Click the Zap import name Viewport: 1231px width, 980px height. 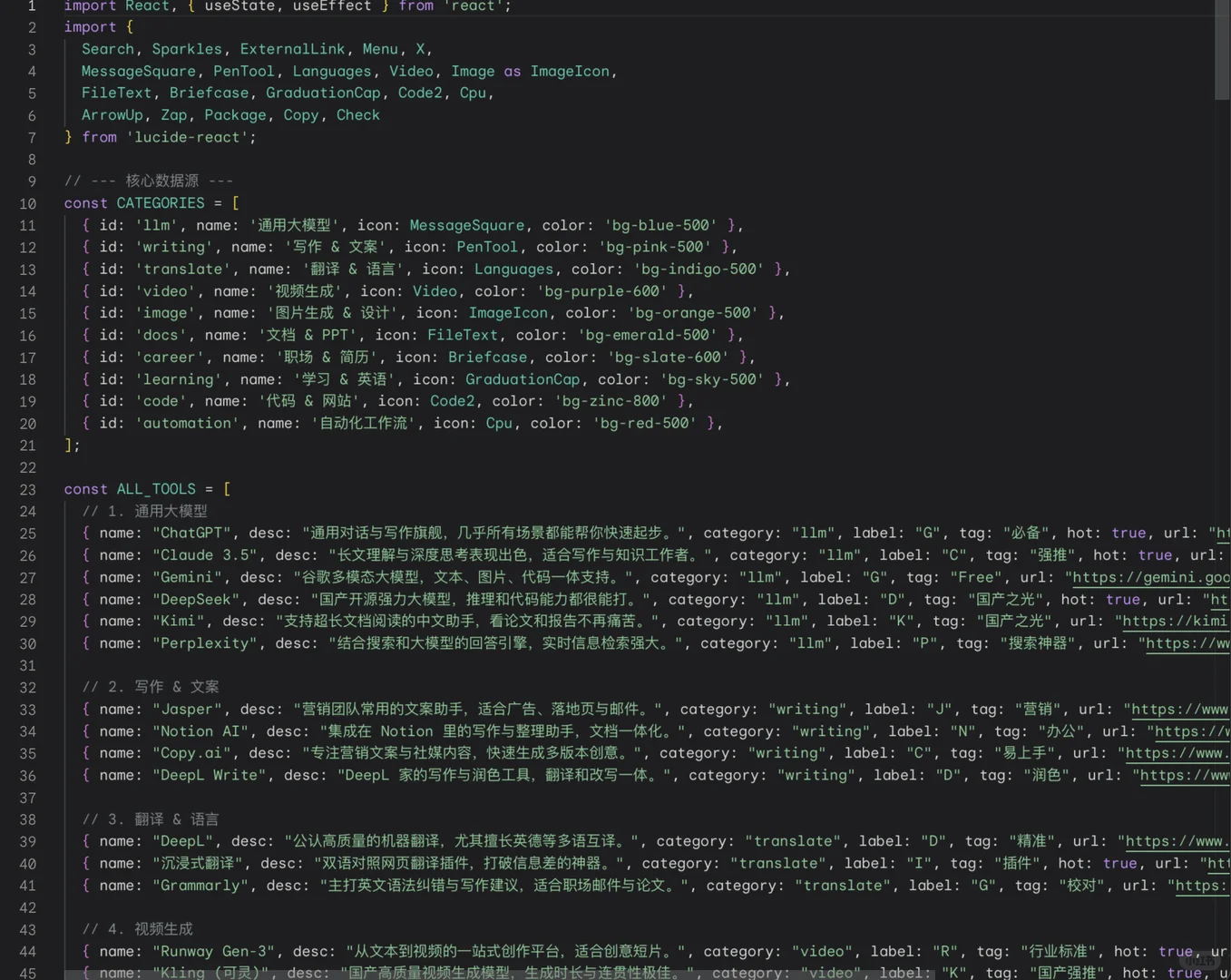tap(173, 115)
